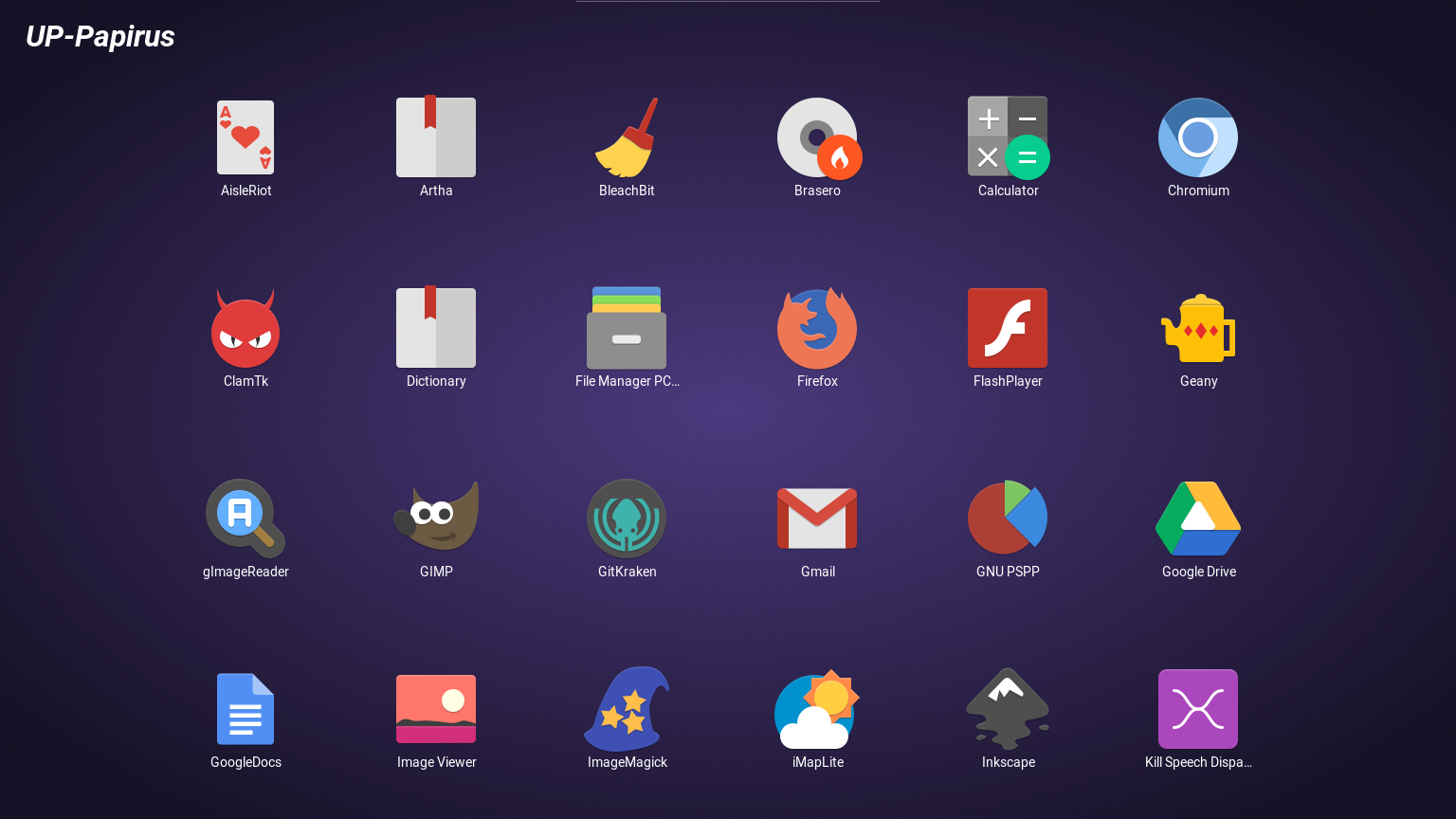Select the "Google Drive" label

1198,572
